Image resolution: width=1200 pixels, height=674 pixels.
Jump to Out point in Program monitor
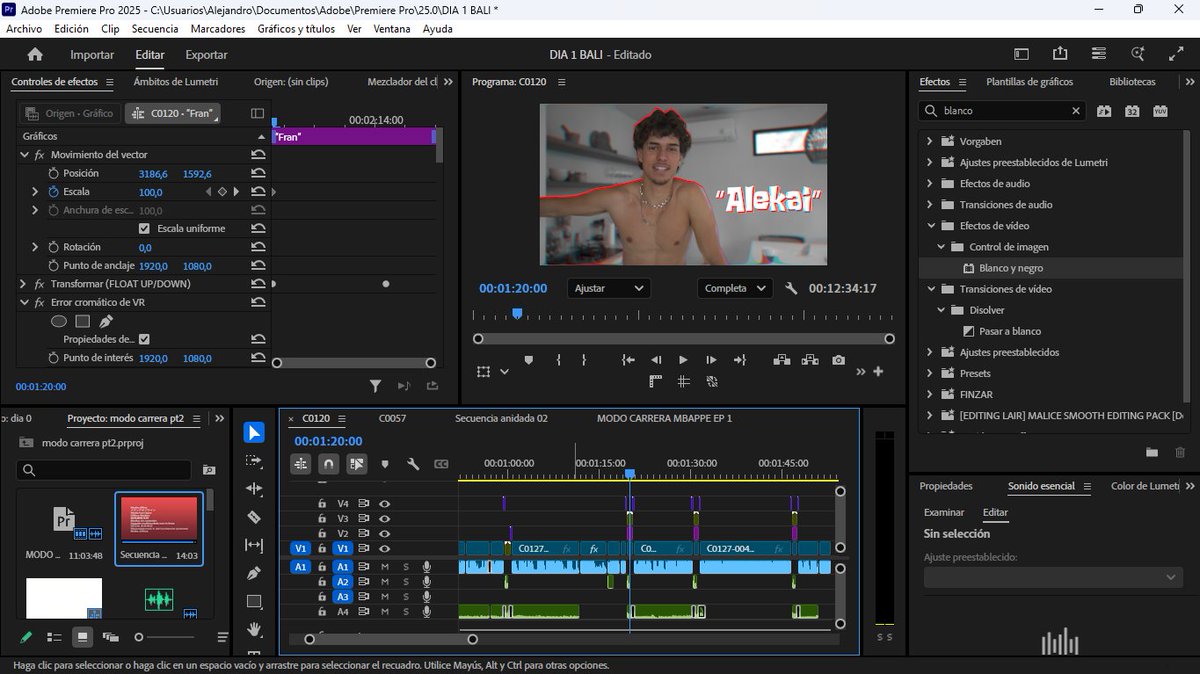tap(740, 360)
